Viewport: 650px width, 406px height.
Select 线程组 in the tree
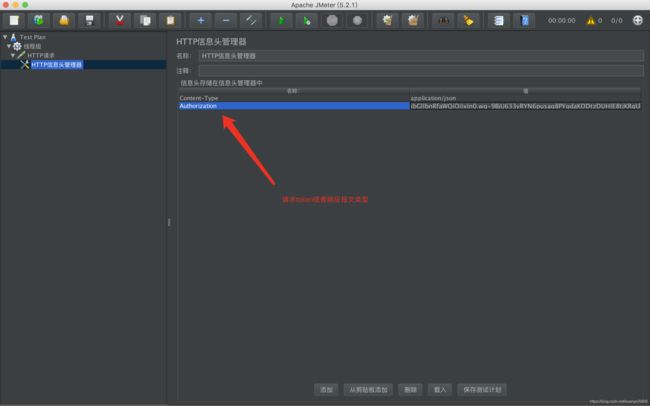click(x=32, y=46)
